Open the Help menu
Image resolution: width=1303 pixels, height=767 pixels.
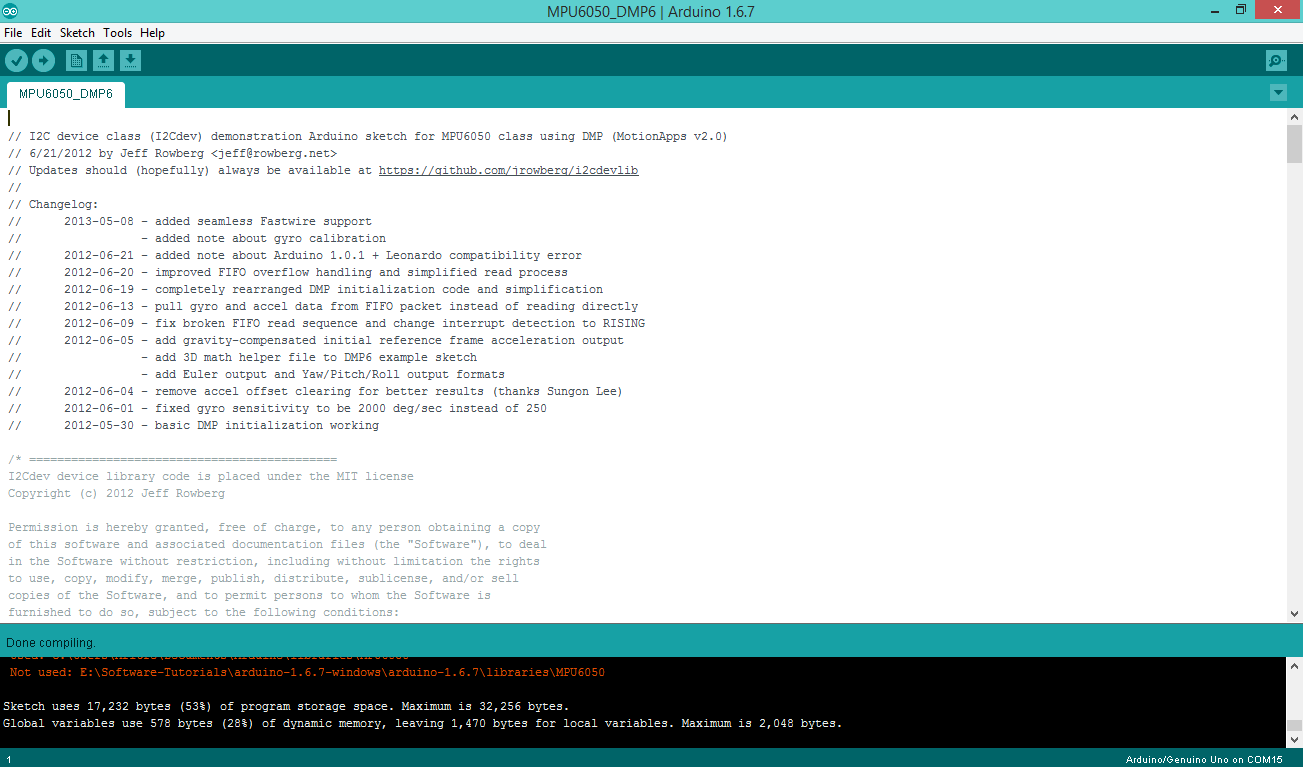(152, 33)
